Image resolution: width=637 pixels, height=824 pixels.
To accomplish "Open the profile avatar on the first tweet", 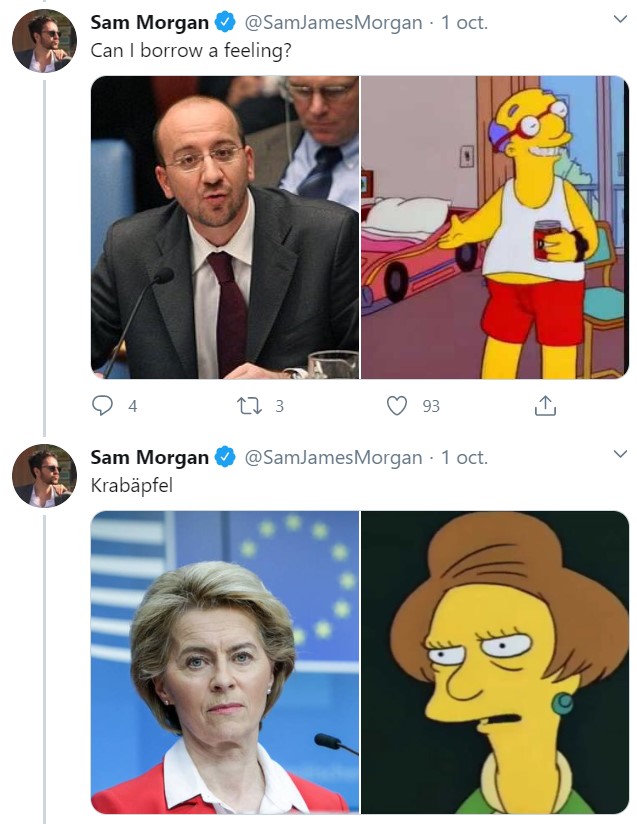I will click(44, 41).
